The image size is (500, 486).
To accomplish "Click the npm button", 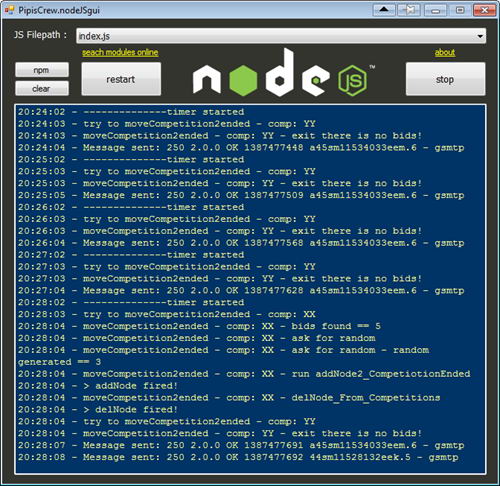I will 42,70.
